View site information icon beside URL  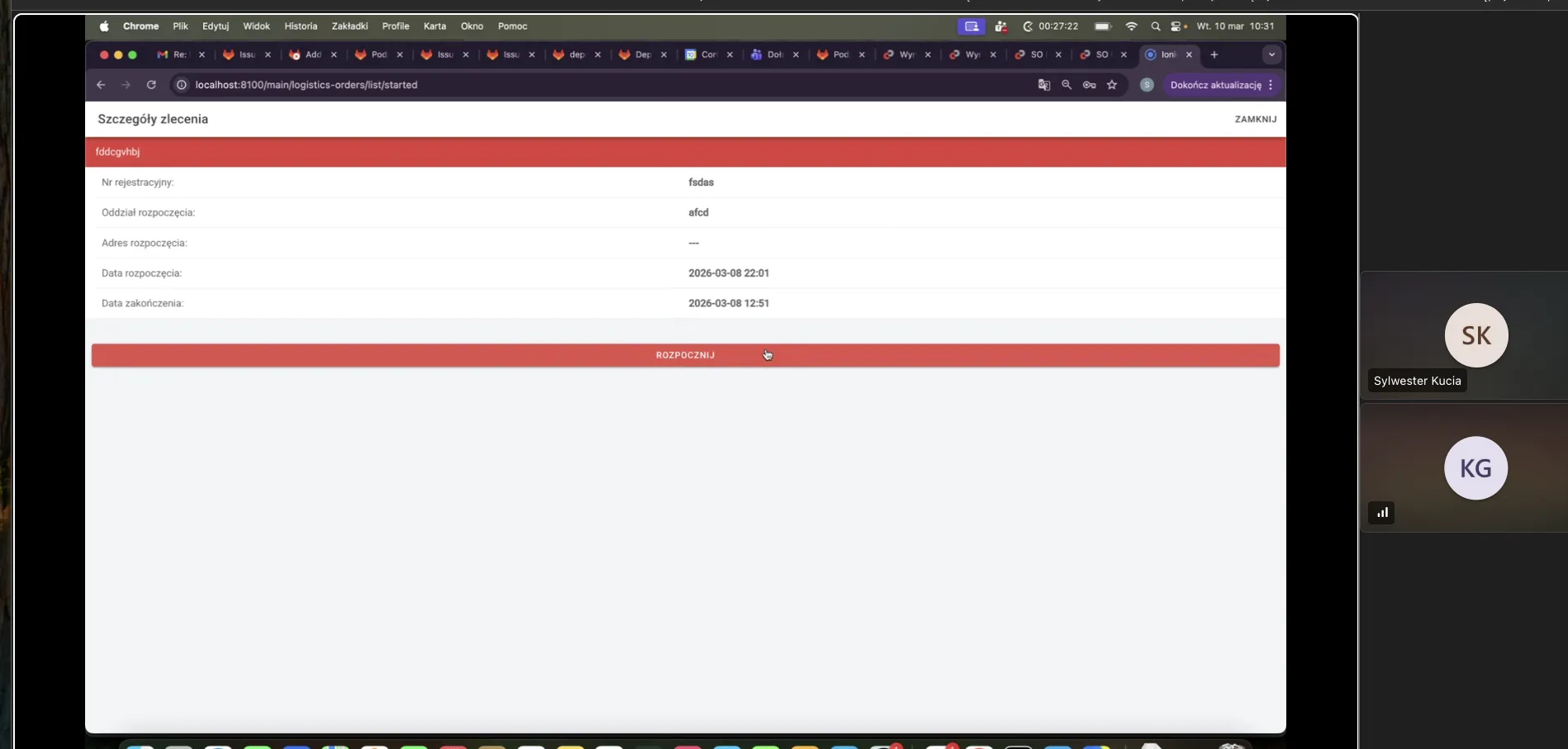pyautogui.click(x=182, y=85)
